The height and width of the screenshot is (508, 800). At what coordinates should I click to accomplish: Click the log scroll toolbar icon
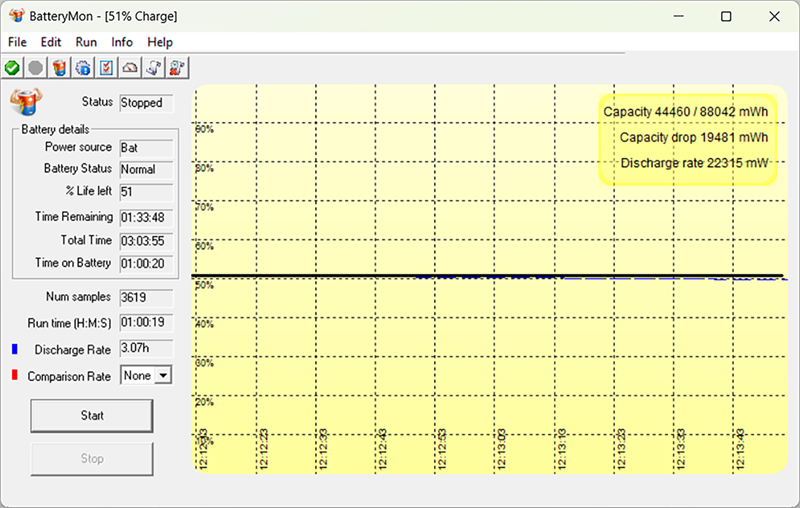154,68
